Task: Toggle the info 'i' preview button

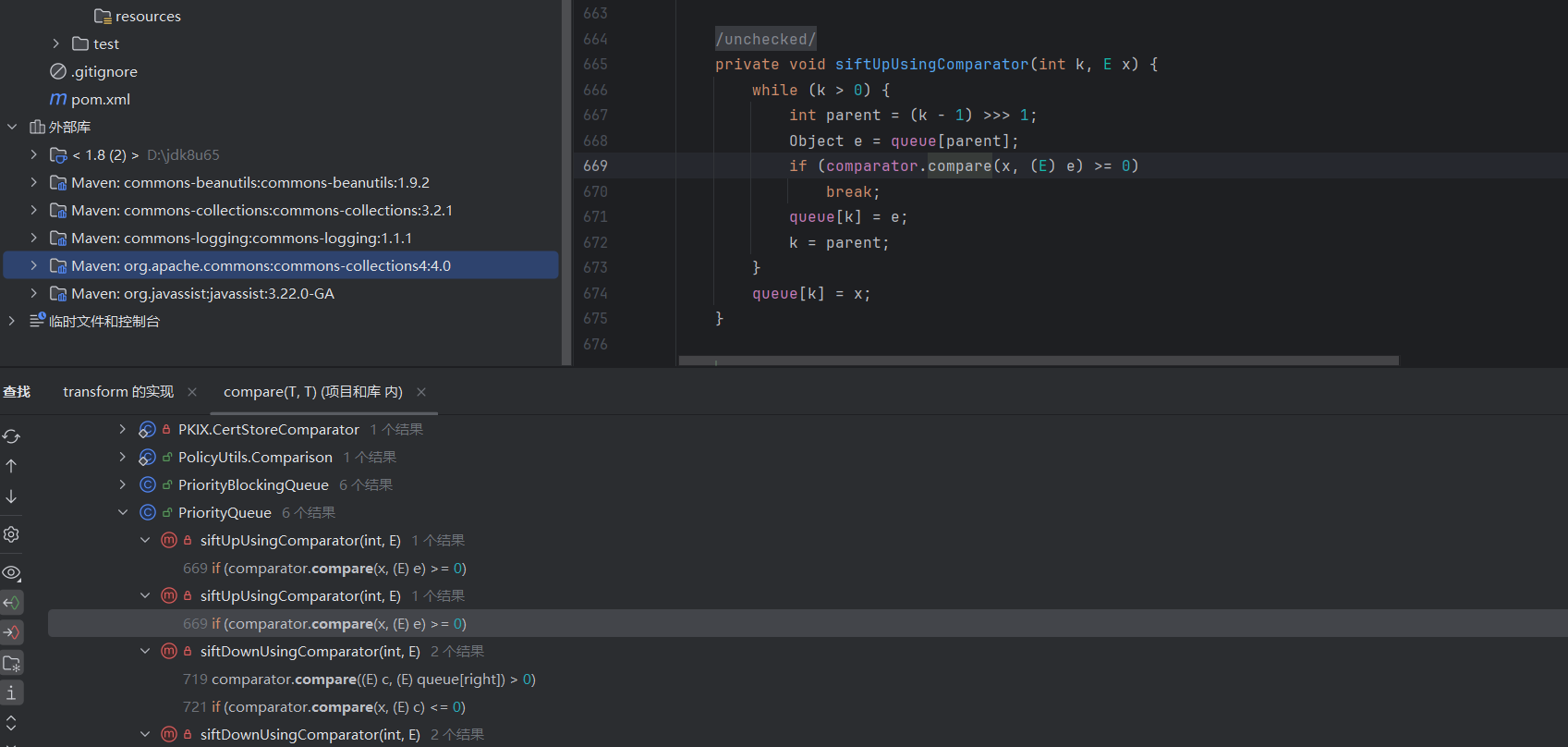Action: click(x=11, y=692)
